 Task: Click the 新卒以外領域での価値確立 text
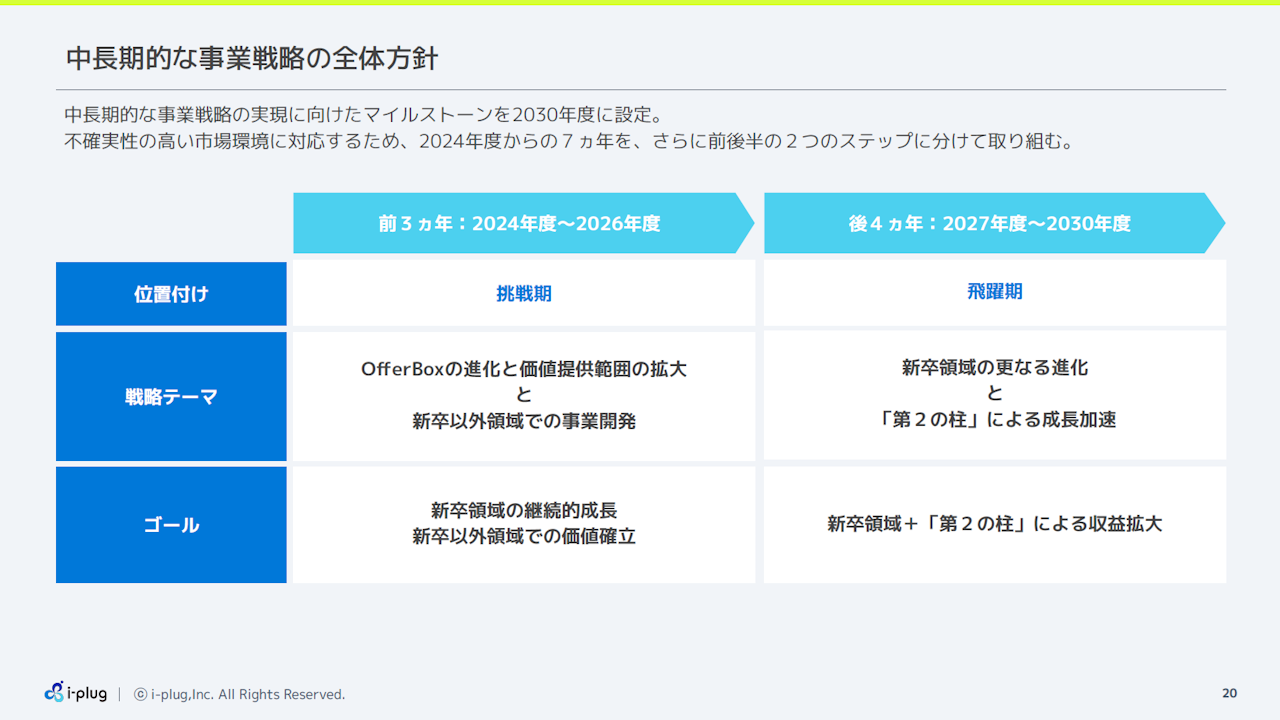click(x=523, y=537)
